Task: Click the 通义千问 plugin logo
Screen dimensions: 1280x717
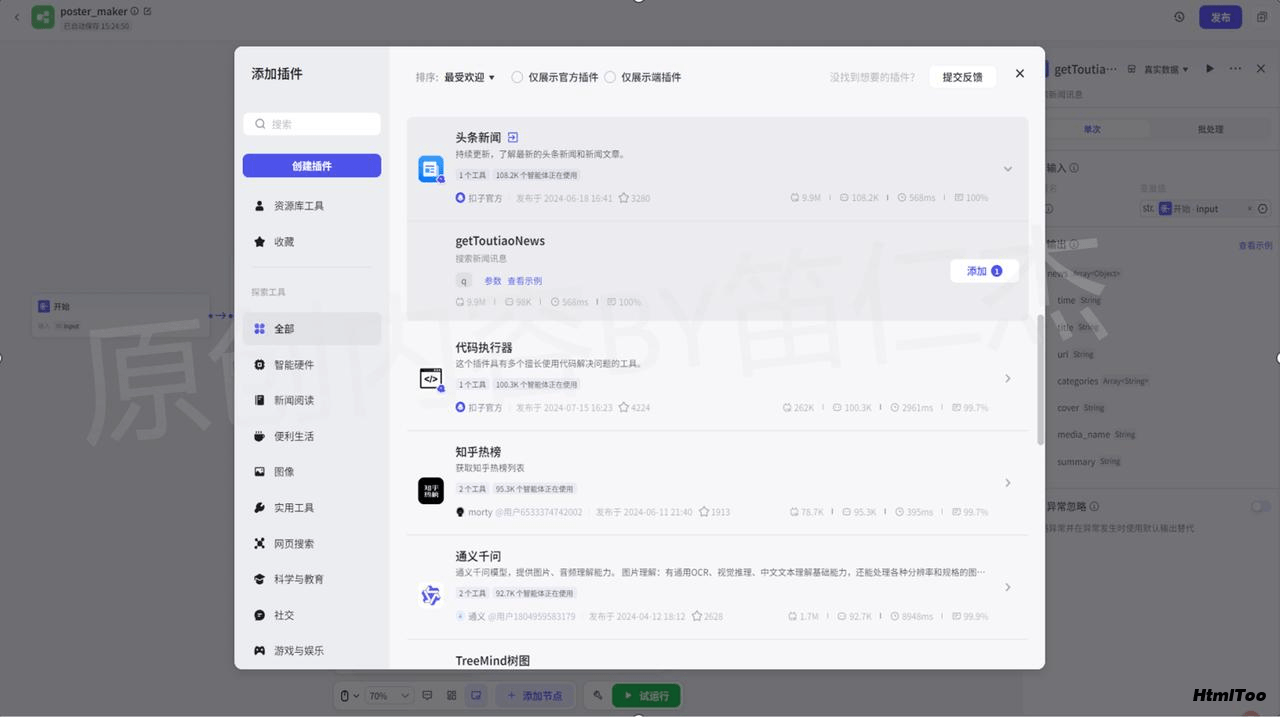Action: coord(431,595)
